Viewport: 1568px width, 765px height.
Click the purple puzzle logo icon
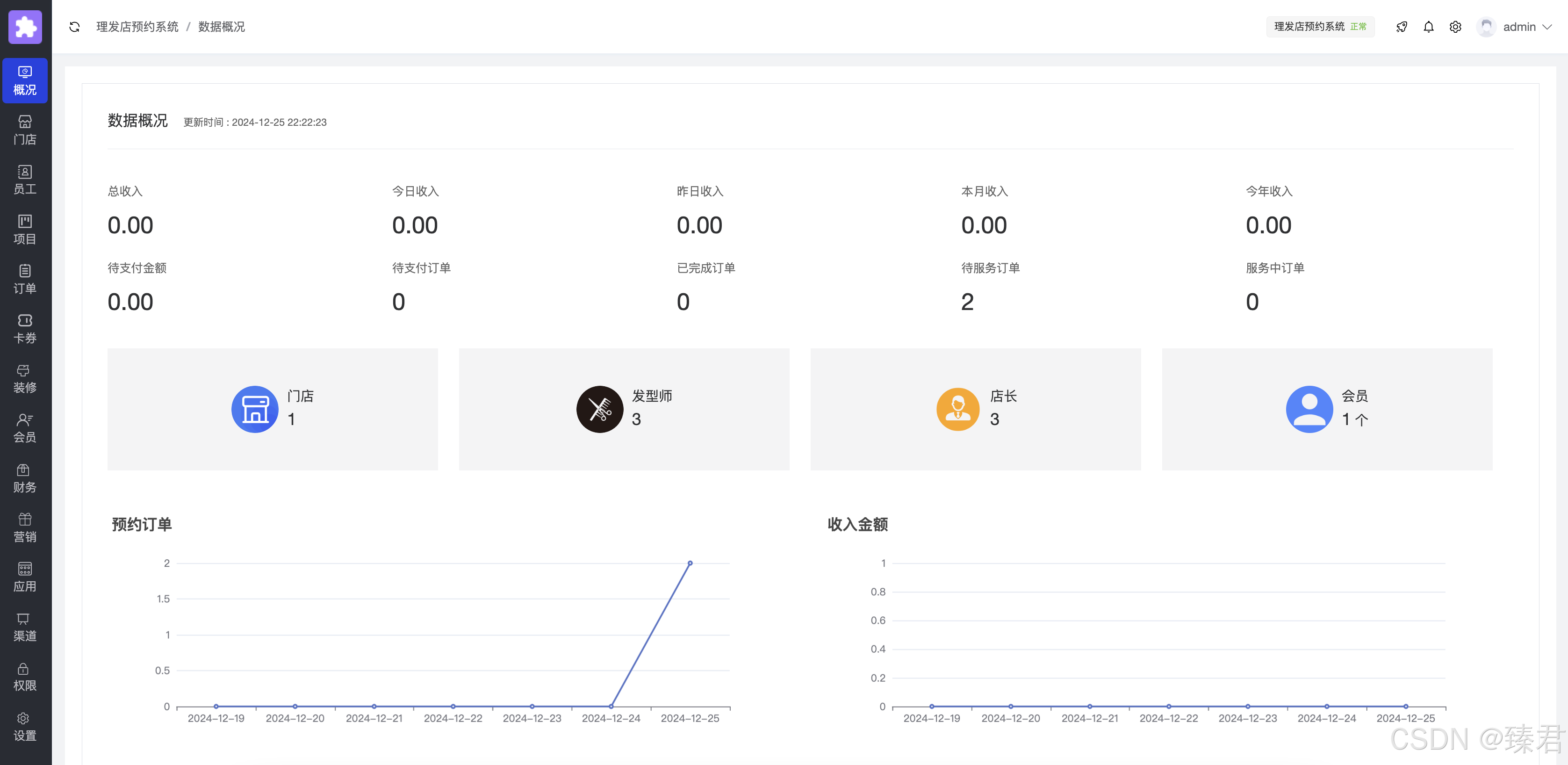point(25,27)
